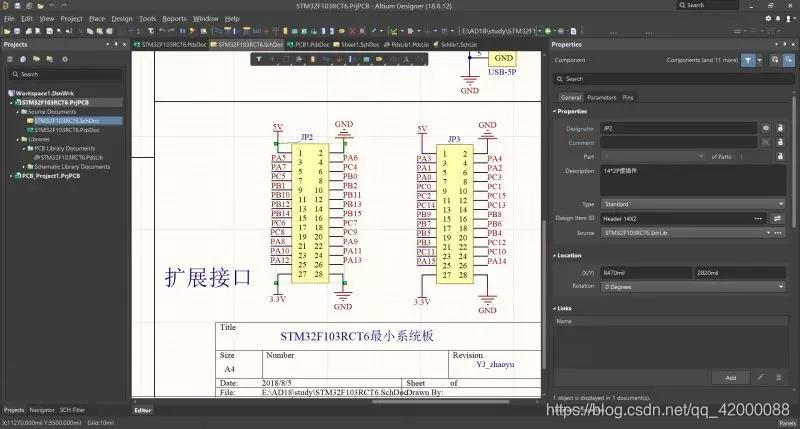Expand the PCB_Project1.PrjPCB project
Viewport: 800px width, 429px height.
click(11, 176)
